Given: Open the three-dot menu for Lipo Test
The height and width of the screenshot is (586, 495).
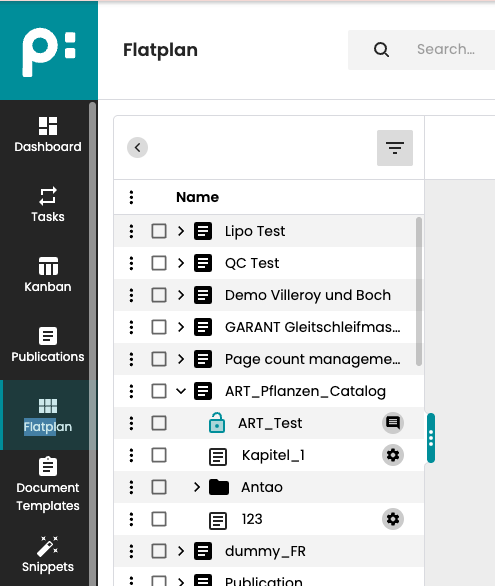Looking at the screenshot, I should (x=131, y=231).
